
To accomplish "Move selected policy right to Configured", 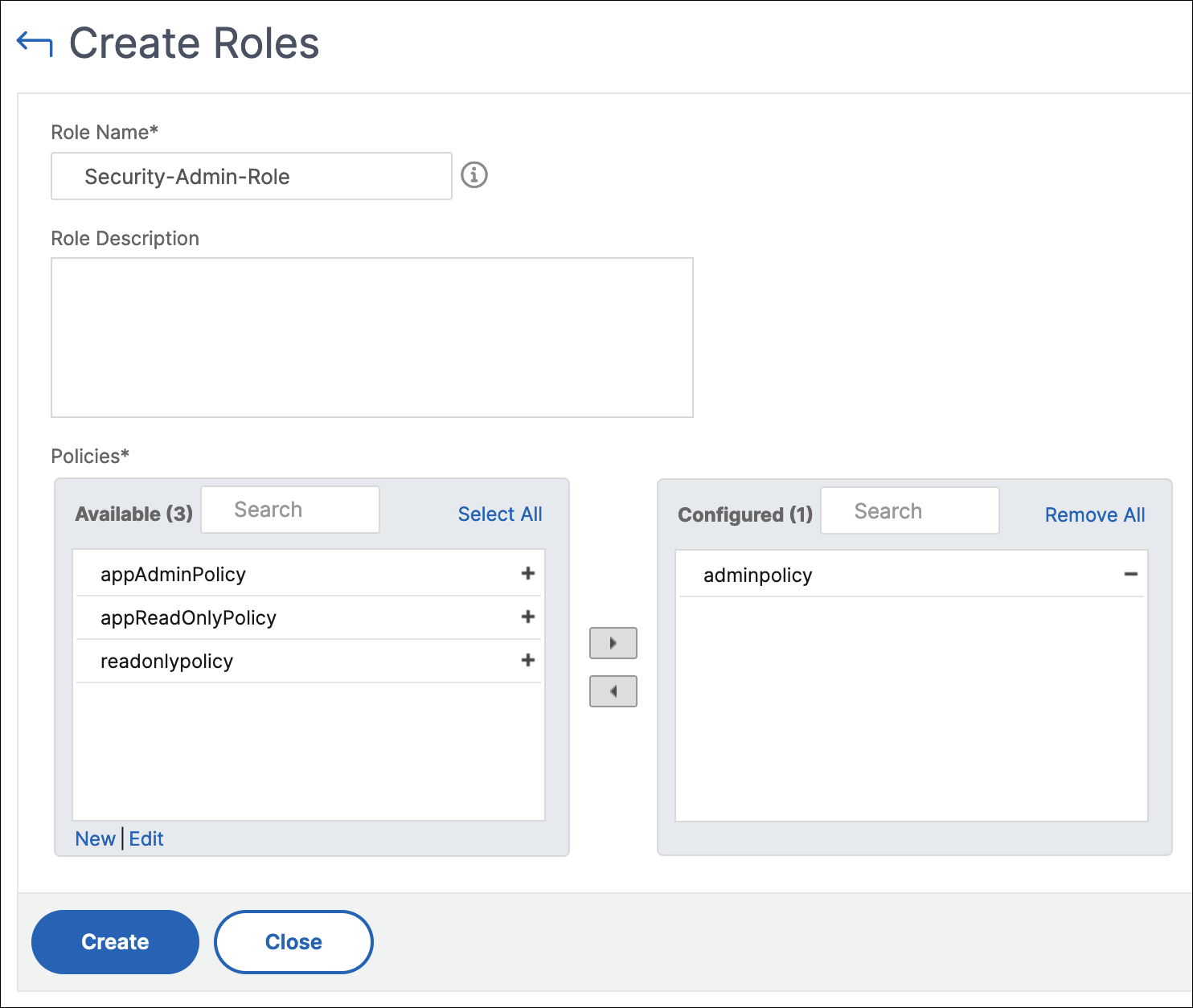I will pyautogui.click(x=613, y=643).
